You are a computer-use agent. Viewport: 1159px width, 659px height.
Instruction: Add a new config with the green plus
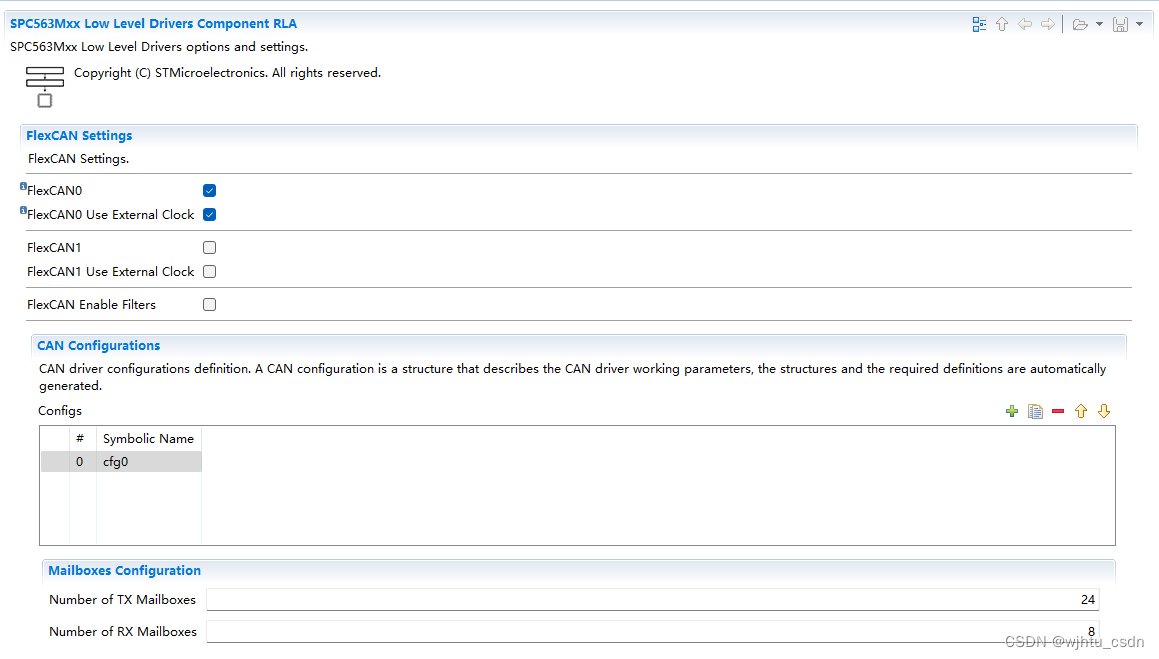1012,412
